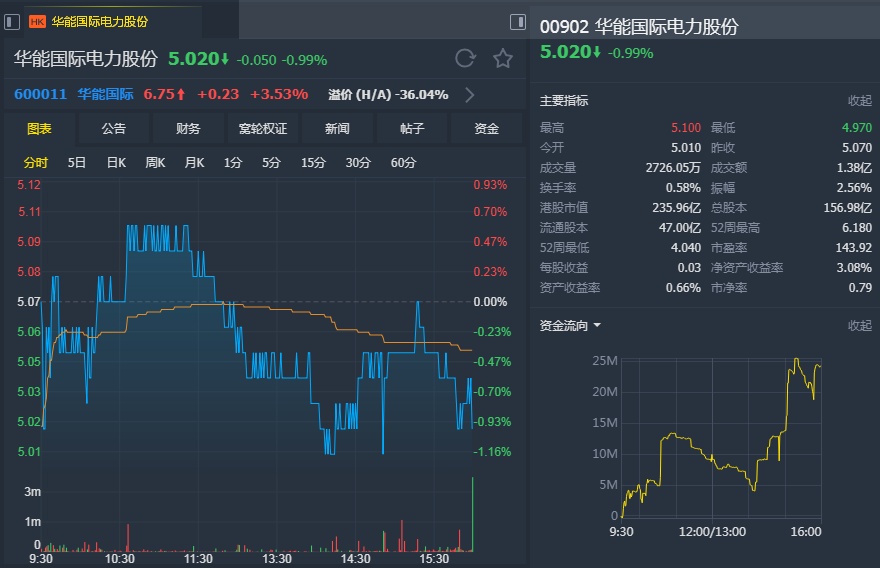The width and height of the screenshot is (880, 568).
Task: Click the 净资产收益率 value 3.08%
Action: [854, 268]
